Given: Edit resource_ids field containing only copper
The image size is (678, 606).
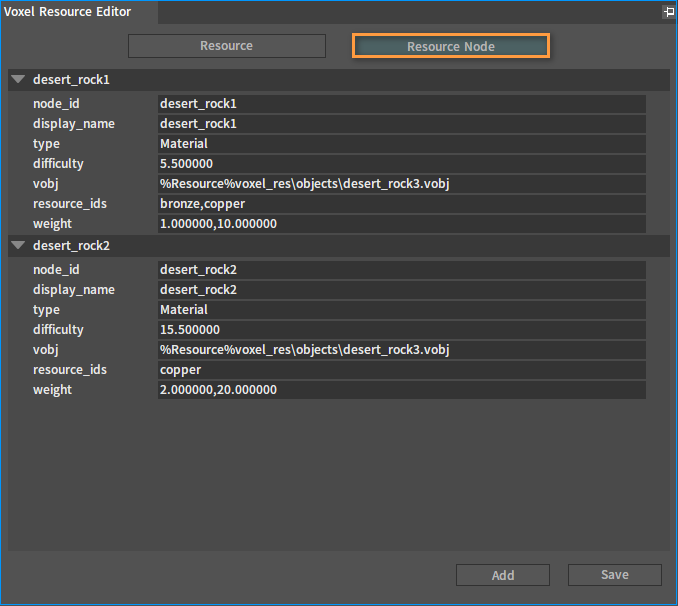Looking at the screenshot, I should tap(402, 370).
